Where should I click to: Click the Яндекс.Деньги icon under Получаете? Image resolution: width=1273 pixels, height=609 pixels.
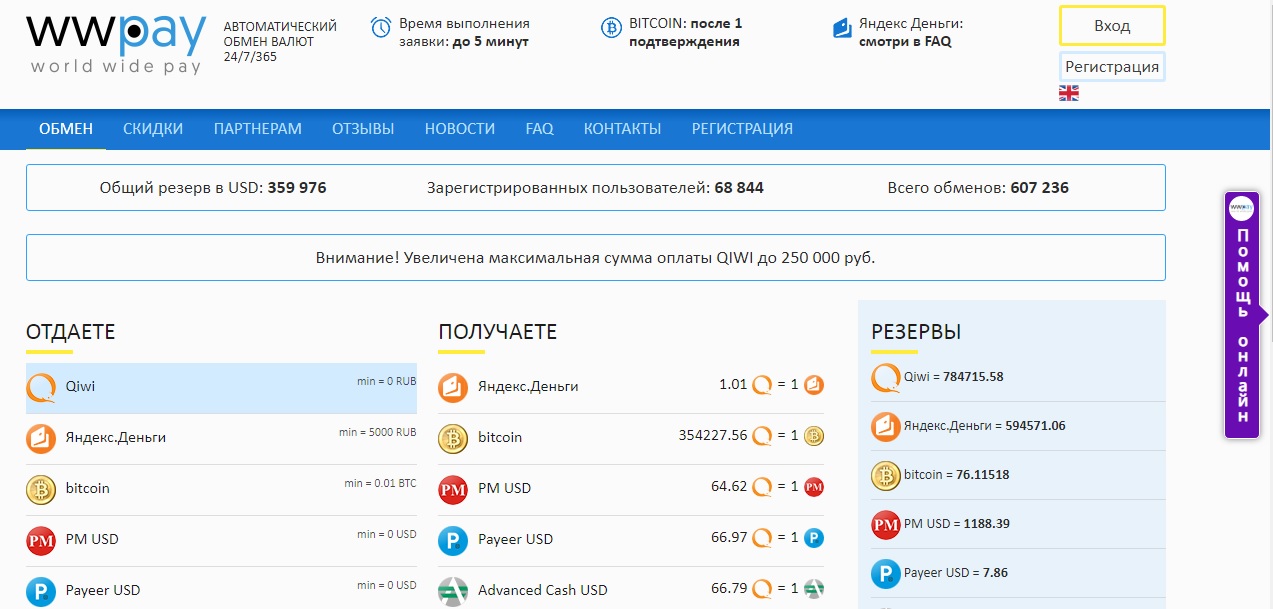point(453,387)
